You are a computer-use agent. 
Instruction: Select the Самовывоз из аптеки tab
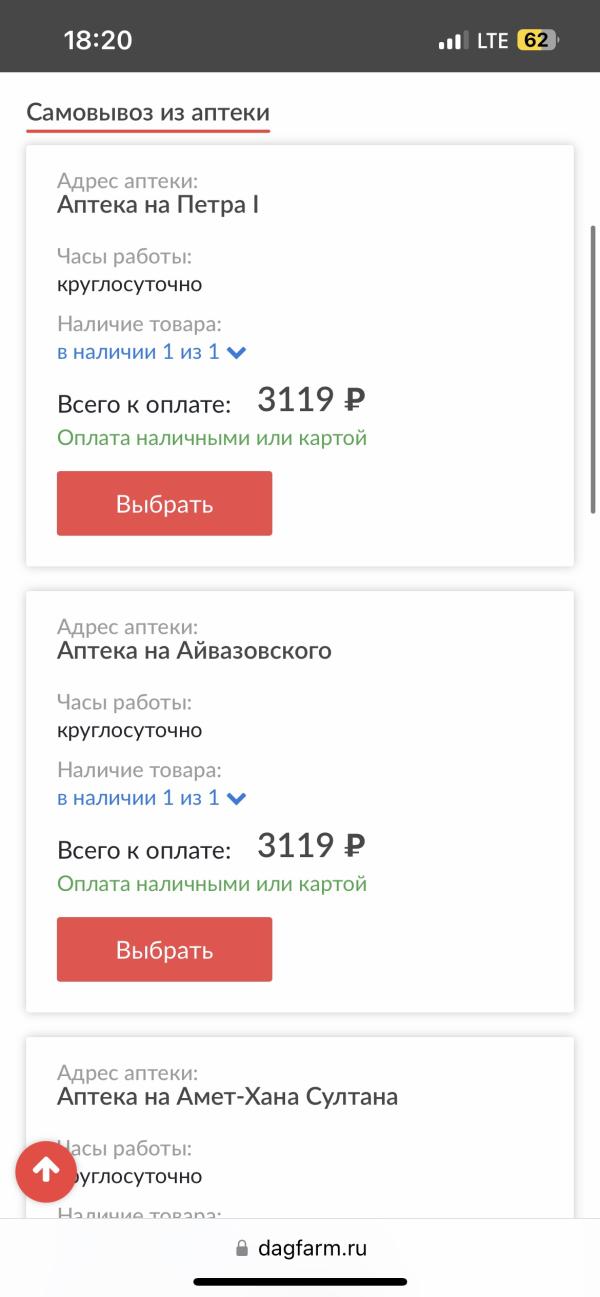point(148,113)
